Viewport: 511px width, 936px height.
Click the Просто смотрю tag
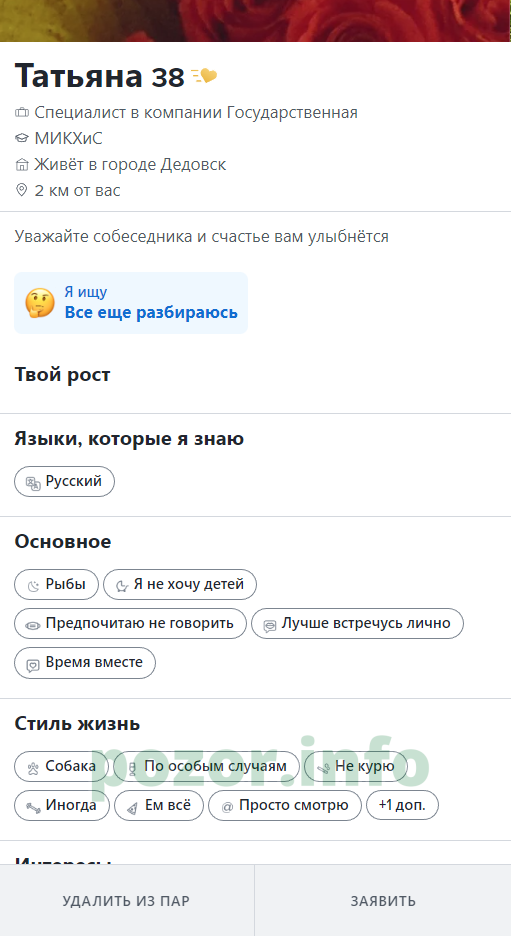point(285,805)
